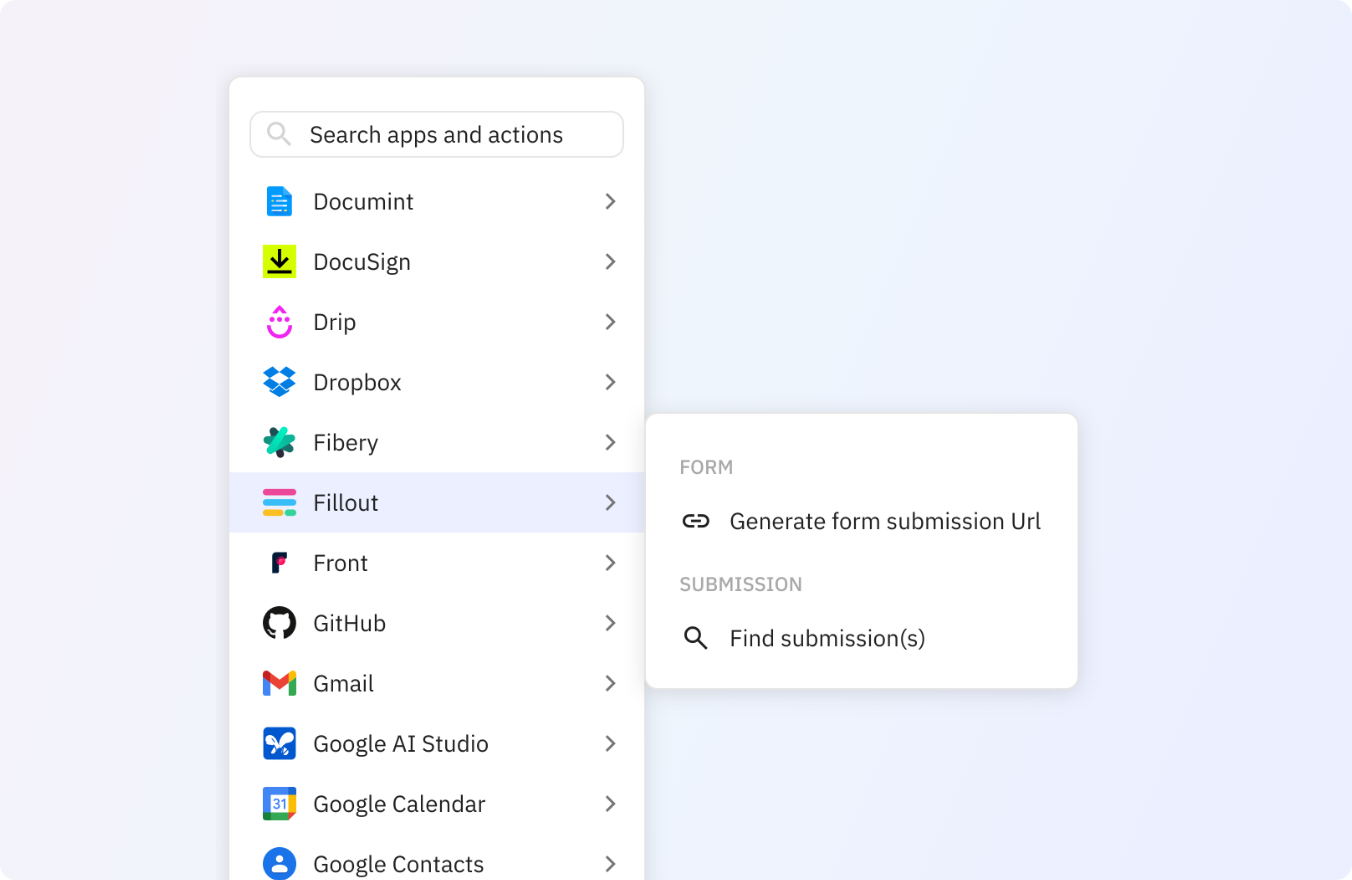Expand the Fibery row chevron

pos(610,442)
